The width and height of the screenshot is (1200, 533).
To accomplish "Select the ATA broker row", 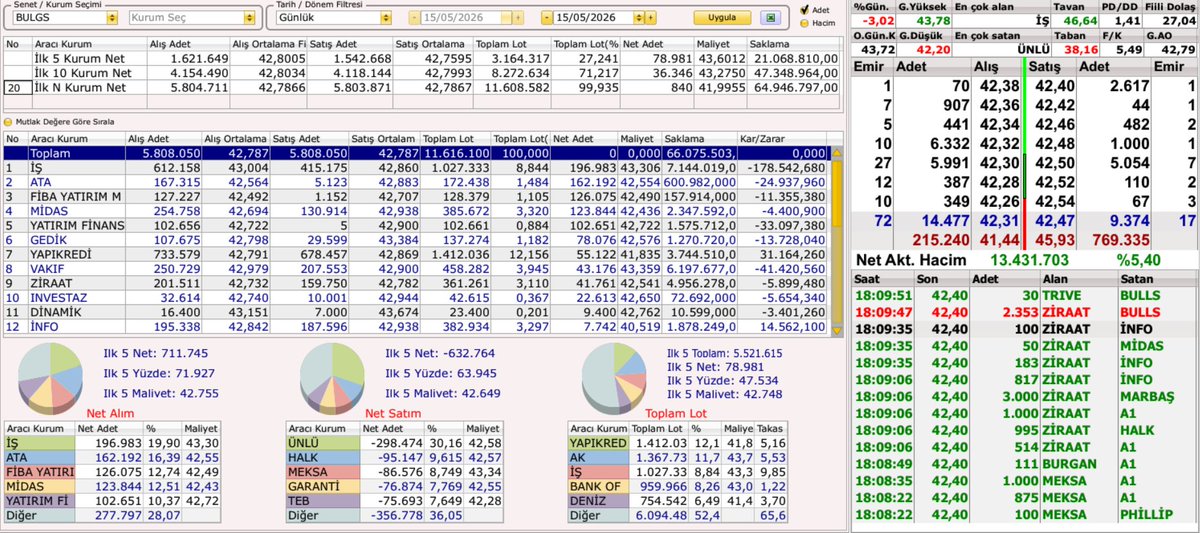I will pyautogui.click(x=417, y=182).
